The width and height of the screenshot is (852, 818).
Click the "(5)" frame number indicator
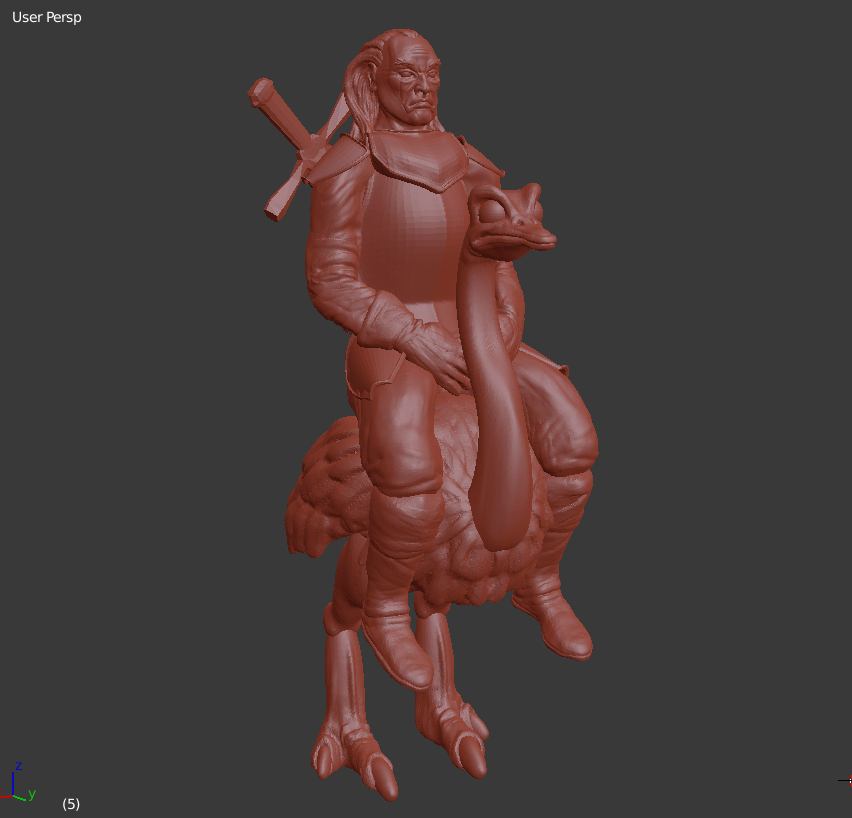(71, 804)
